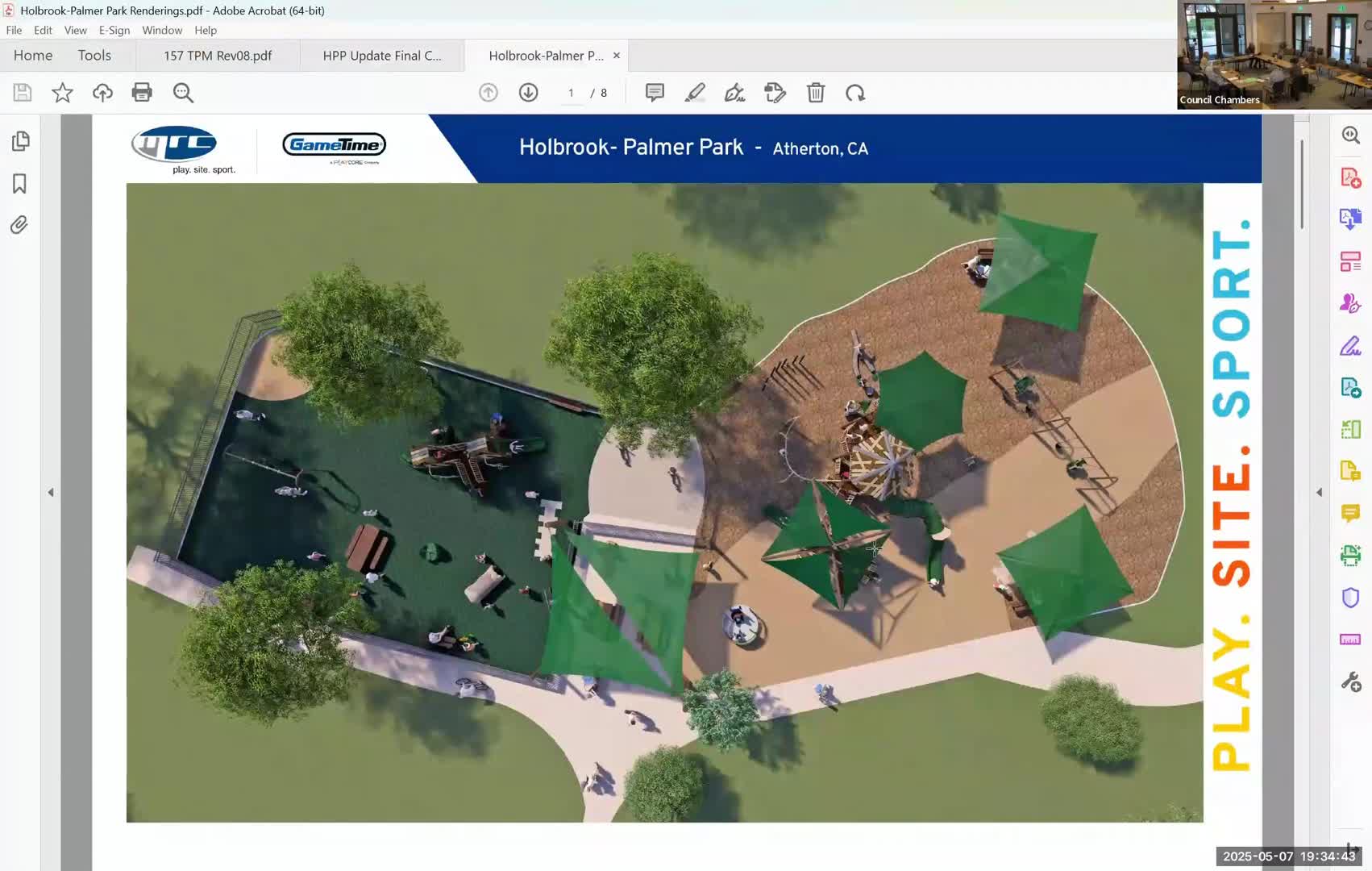1372x871 pixels.
Task: Delete with the trash can icon
Action: tap(815, 93)
